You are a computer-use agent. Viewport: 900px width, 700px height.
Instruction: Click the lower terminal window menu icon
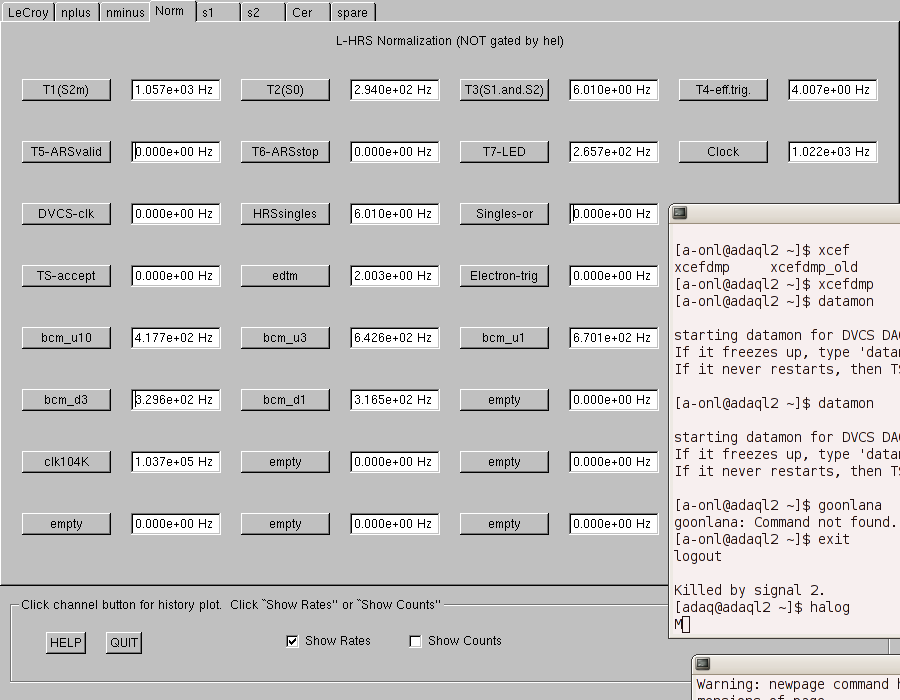703,664
